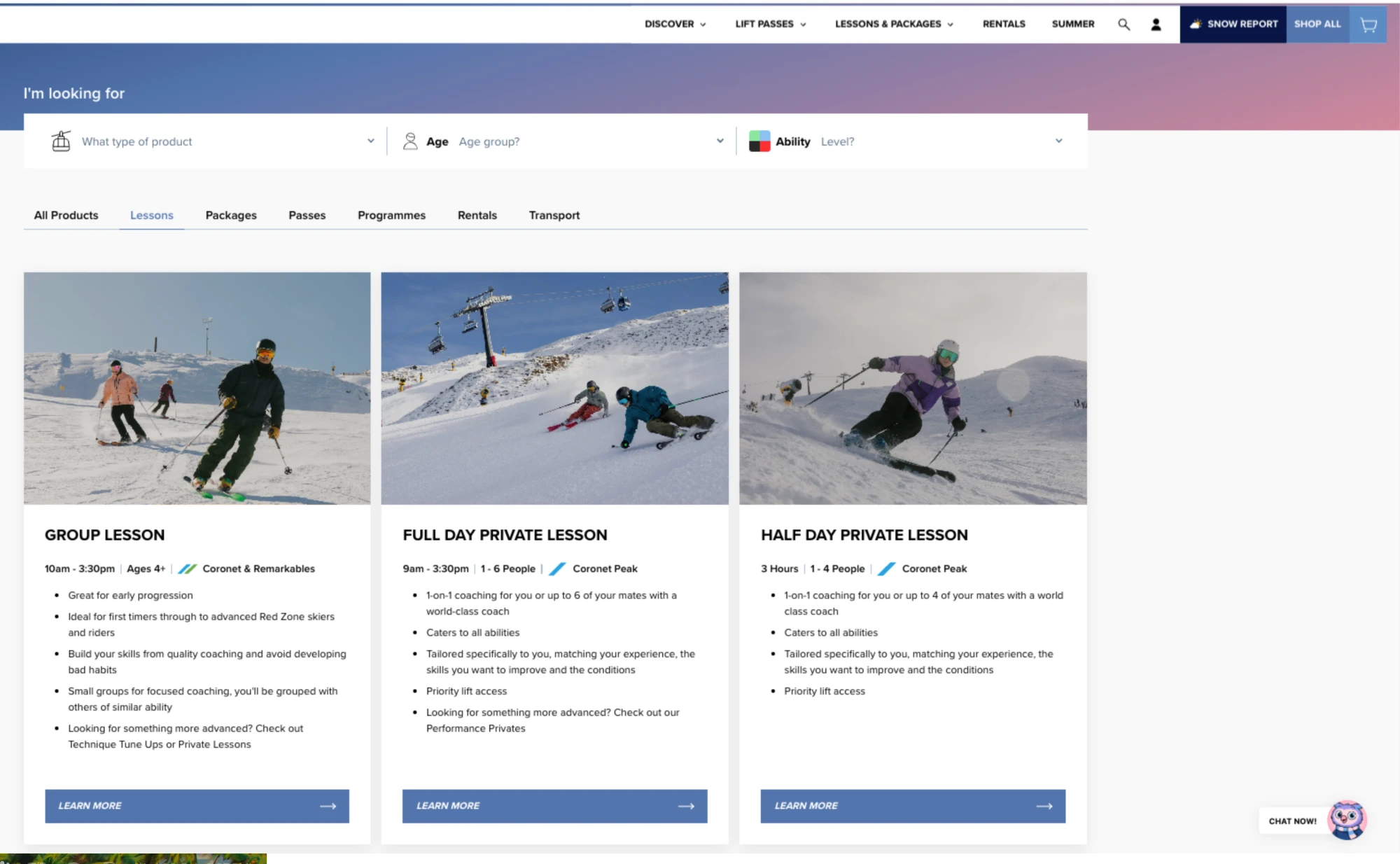Click the Full Day Private learn more arrow

(x=686, y=806)
